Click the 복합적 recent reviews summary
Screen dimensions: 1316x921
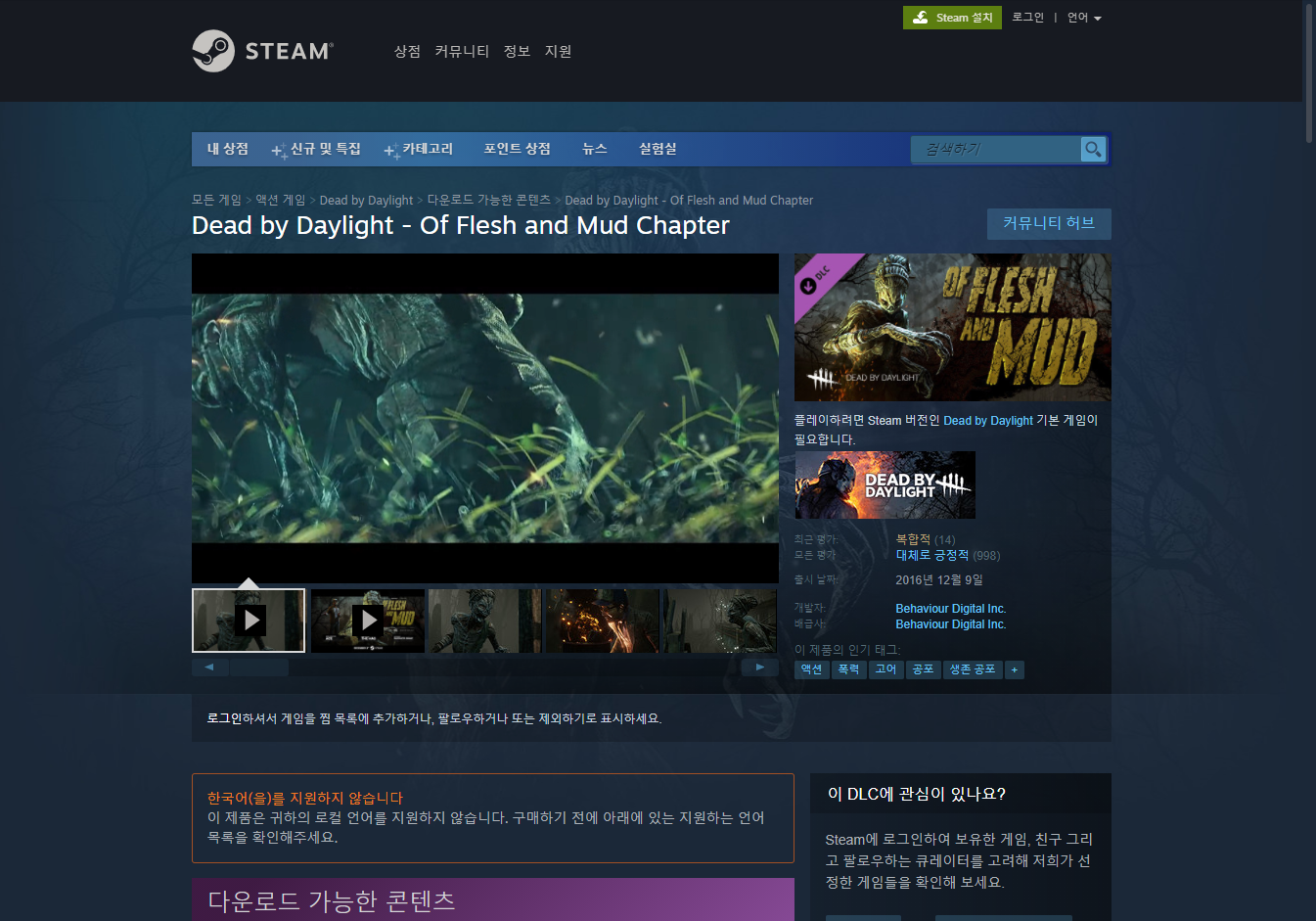[913, 539]
